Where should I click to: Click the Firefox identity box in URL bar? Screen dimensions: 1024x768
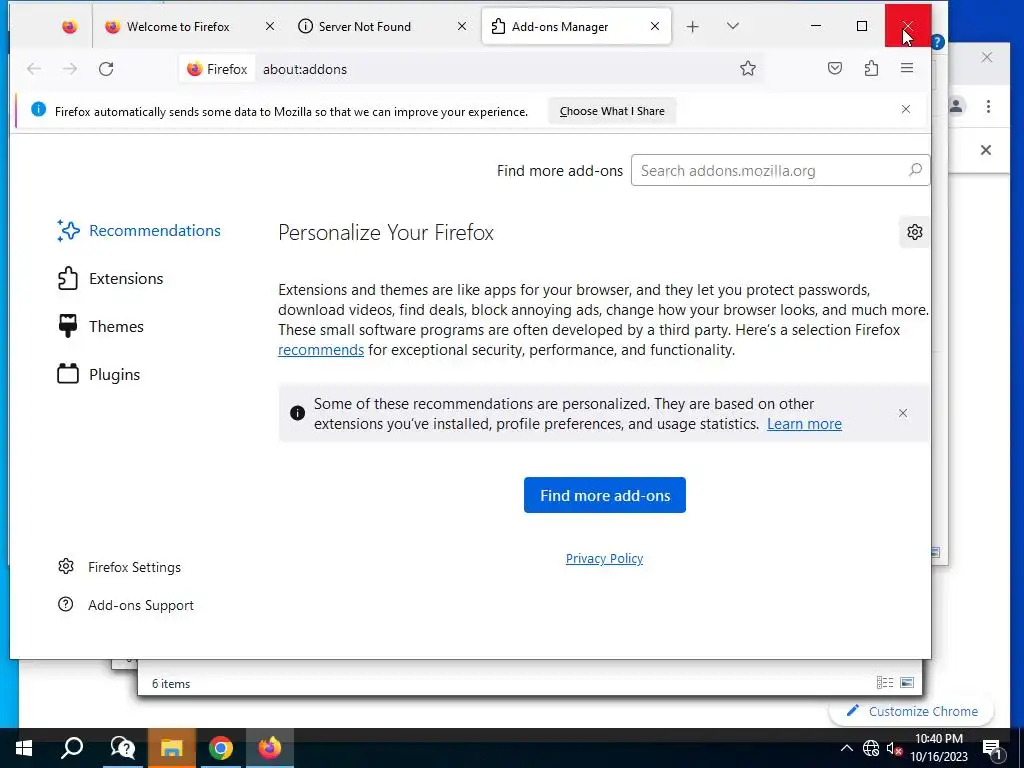(217, 69)
